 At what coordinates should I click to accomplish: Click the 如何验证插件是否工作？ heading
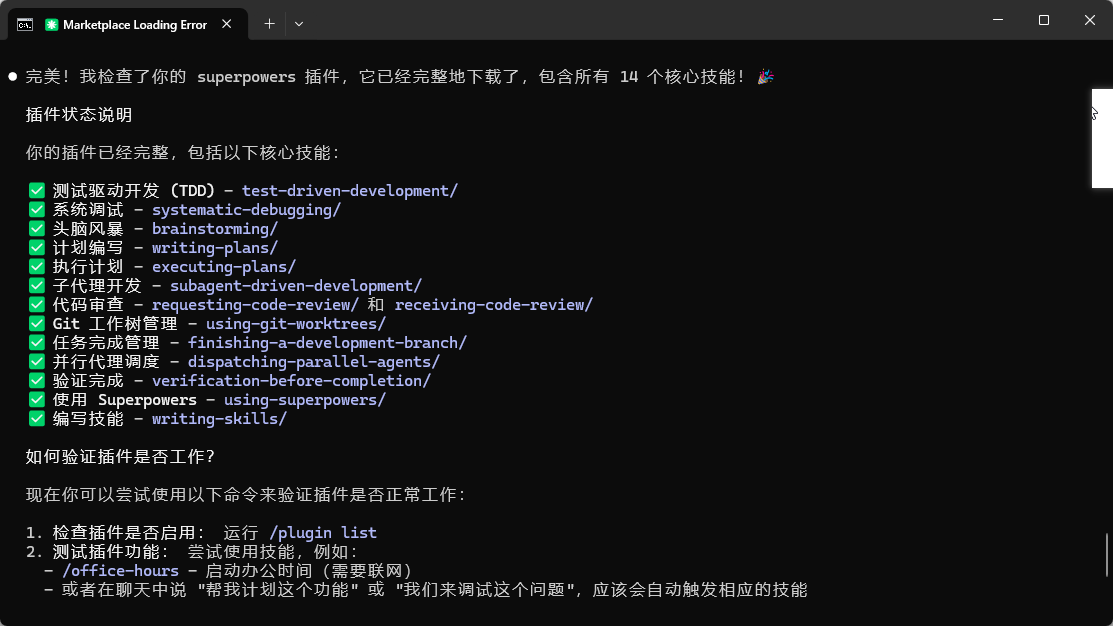(x=120, y=457)
